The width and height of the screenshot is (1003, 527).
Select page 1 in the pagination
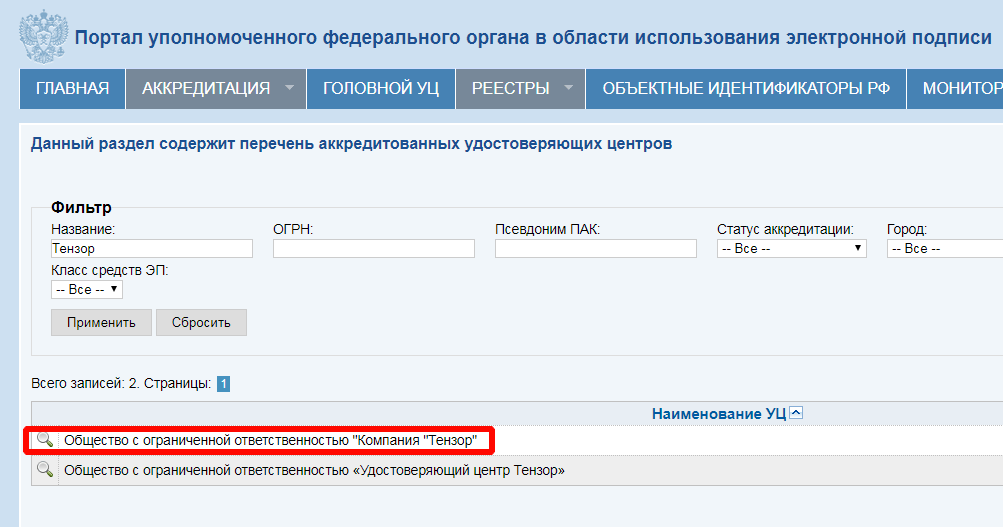pos(224,384)
